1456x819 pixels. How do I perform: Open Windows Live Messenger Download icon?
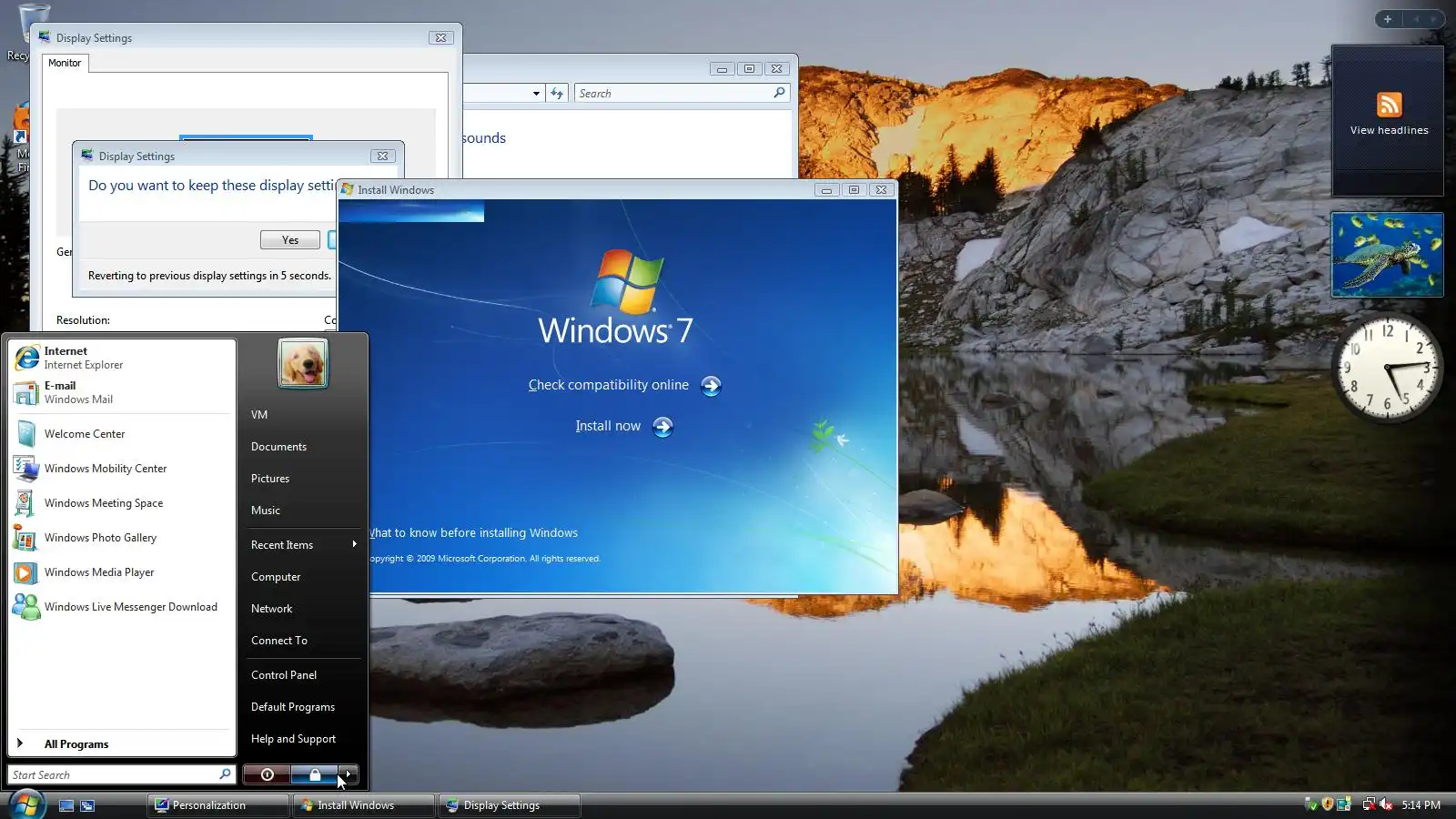(x=26, y=607)
